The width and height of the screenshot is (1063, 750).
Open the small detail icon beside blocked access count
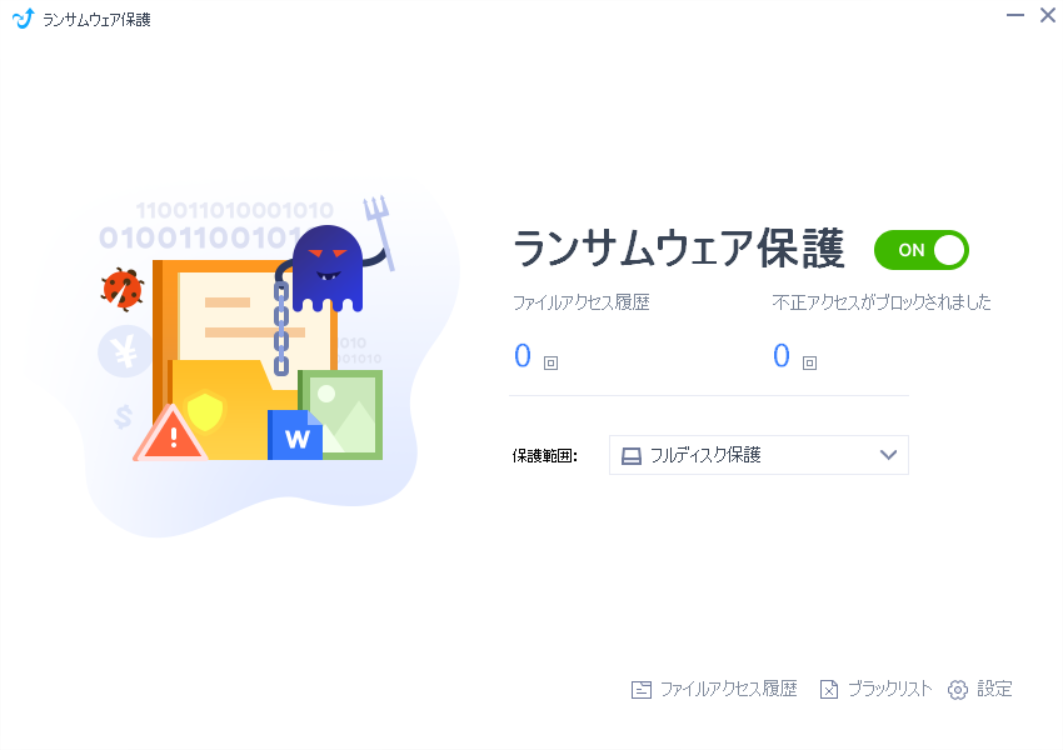click(809, 363)
